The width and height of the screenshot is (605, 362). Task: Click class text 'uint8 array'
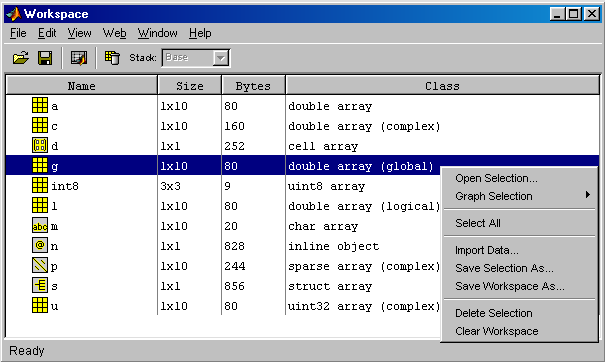[326, 186]
